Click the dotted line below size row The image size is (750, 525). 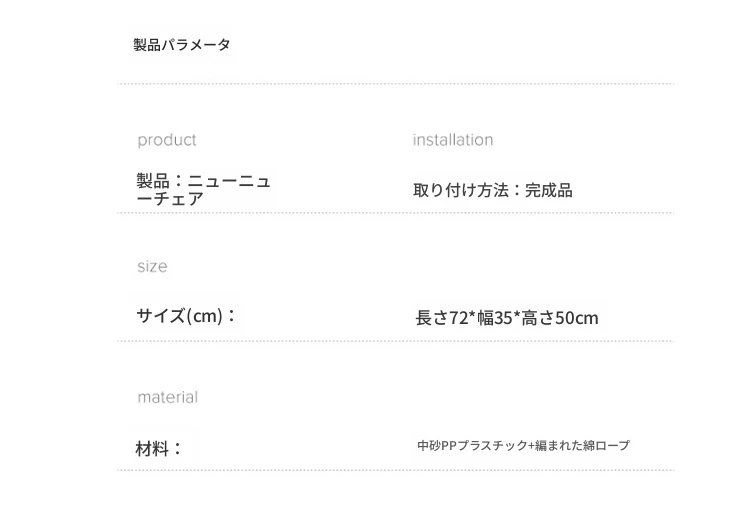(x=396, y=341)
